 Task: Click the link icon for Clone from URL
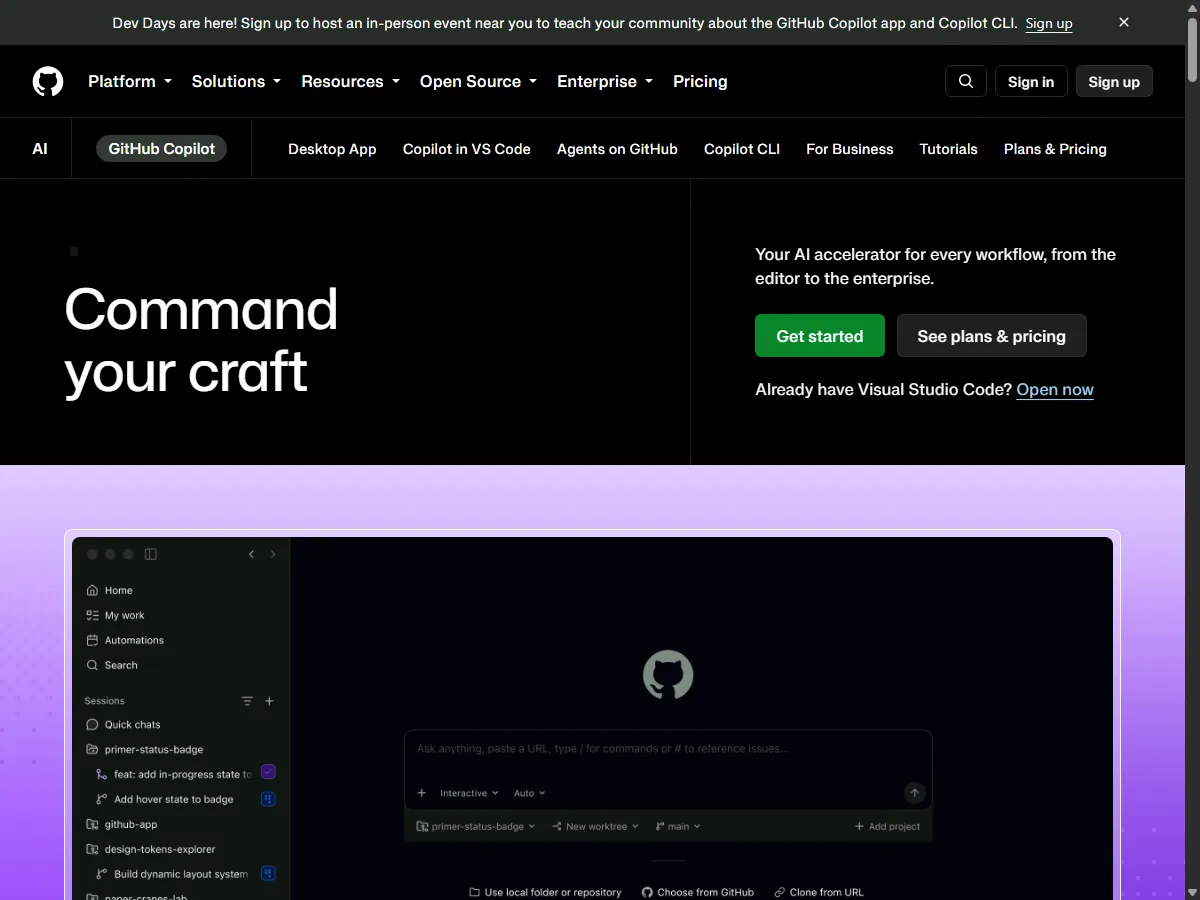click(779, 892)
